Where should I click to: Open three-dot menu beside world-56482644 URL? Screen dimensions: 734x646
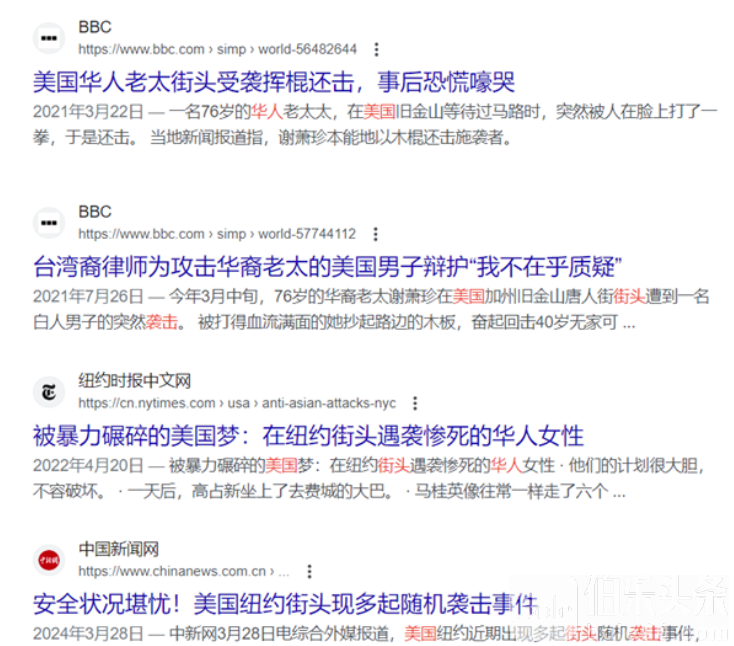tap(376, 49)
